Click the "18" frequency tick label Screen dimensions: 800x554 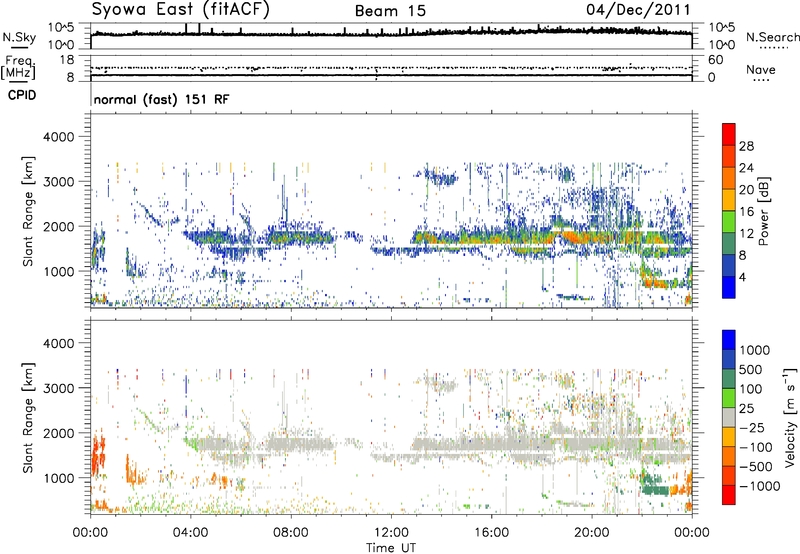coord(67,60)
